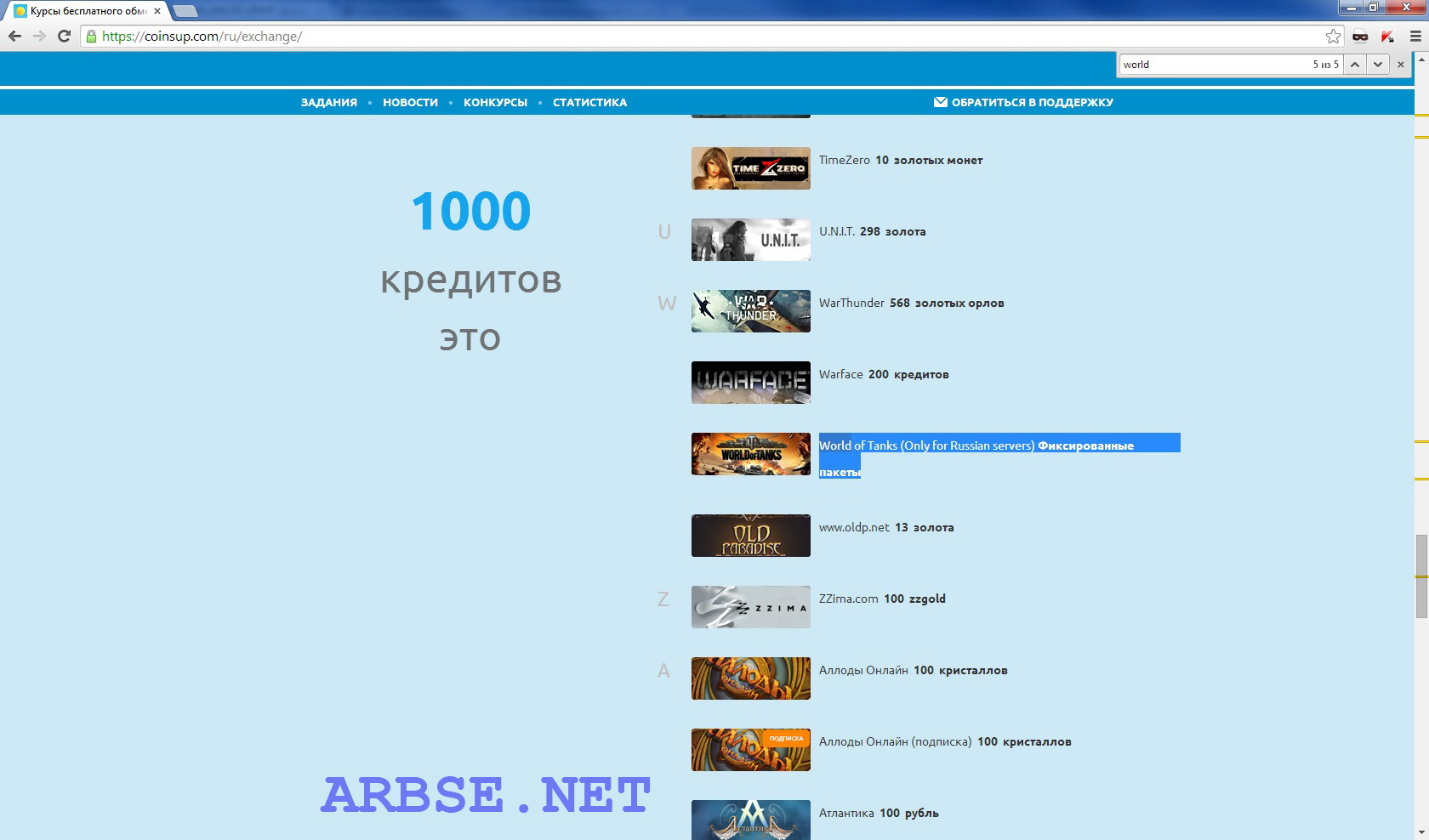Open the КОНКУРСЫ menu item
Image resolution: width=1429 pixels, height=840 pixels.
495,102
